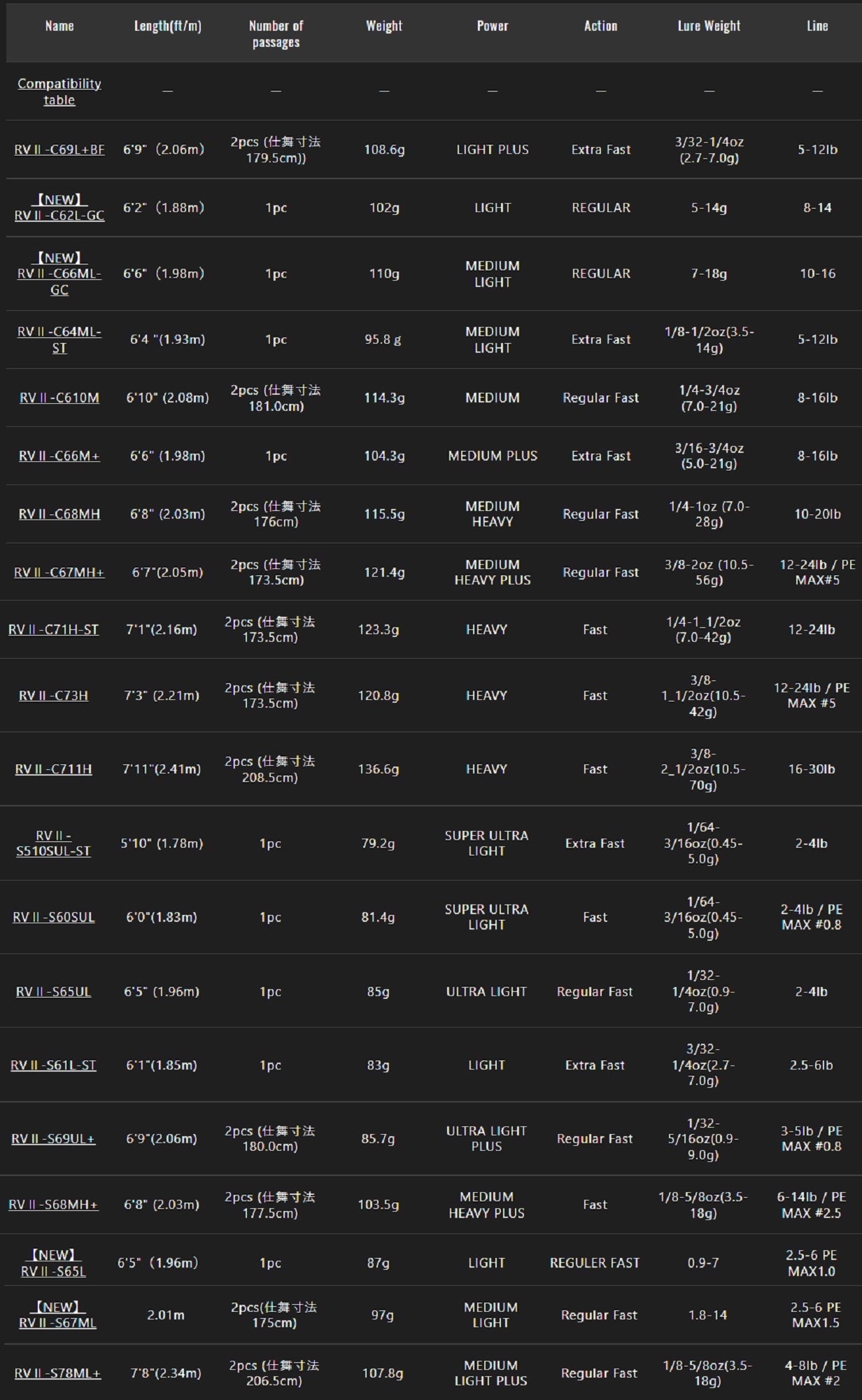Go to the RV II-C610M page
This screenshot has width=862, height=1400.
pyautogui.click(x=59, y=398)
